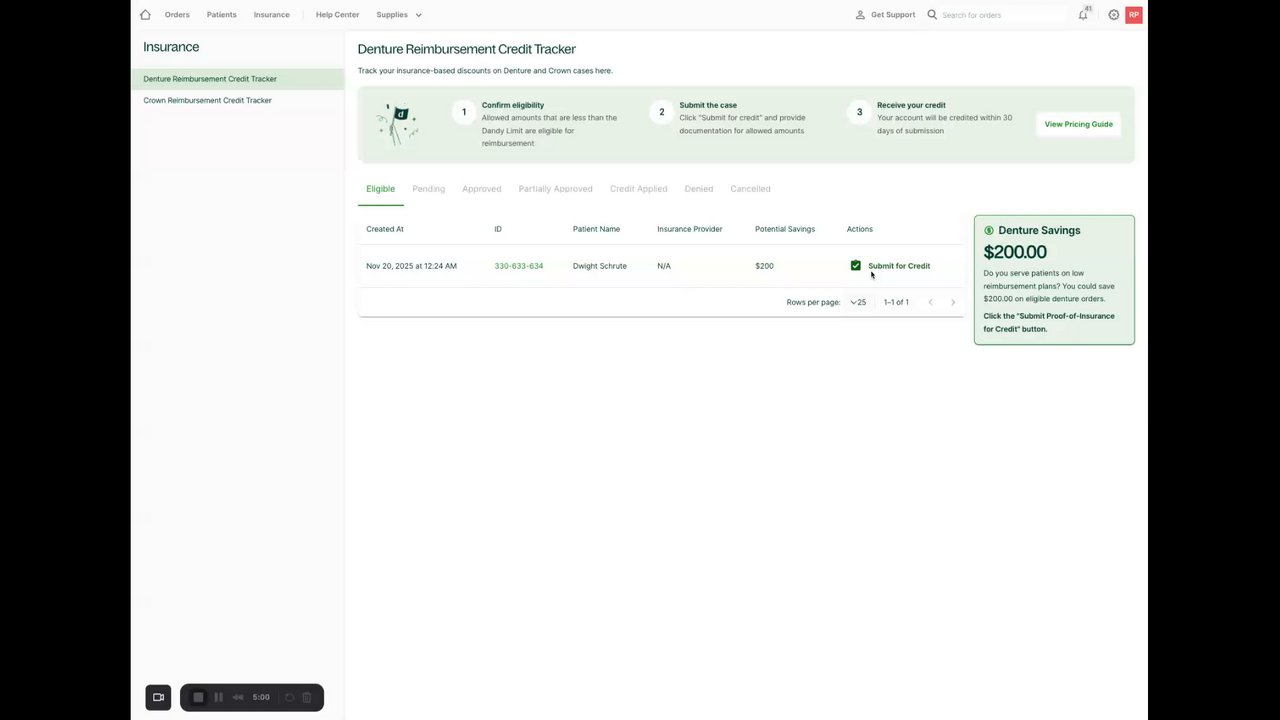This screenshot has width=1280, height=720.
Task: Follow the 'here' link in the tracker description
Action: click(603, 71)
